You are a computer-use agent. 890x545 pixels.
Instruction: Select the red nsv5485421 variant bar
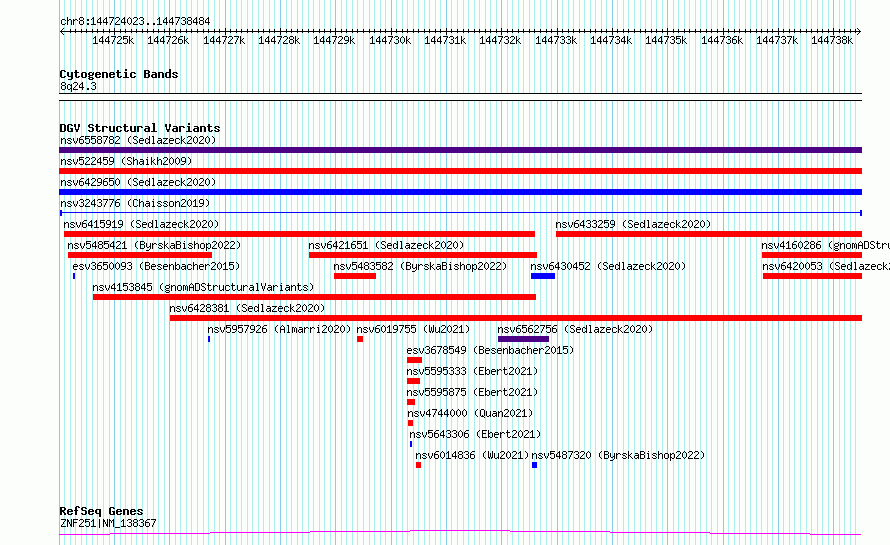140,255
